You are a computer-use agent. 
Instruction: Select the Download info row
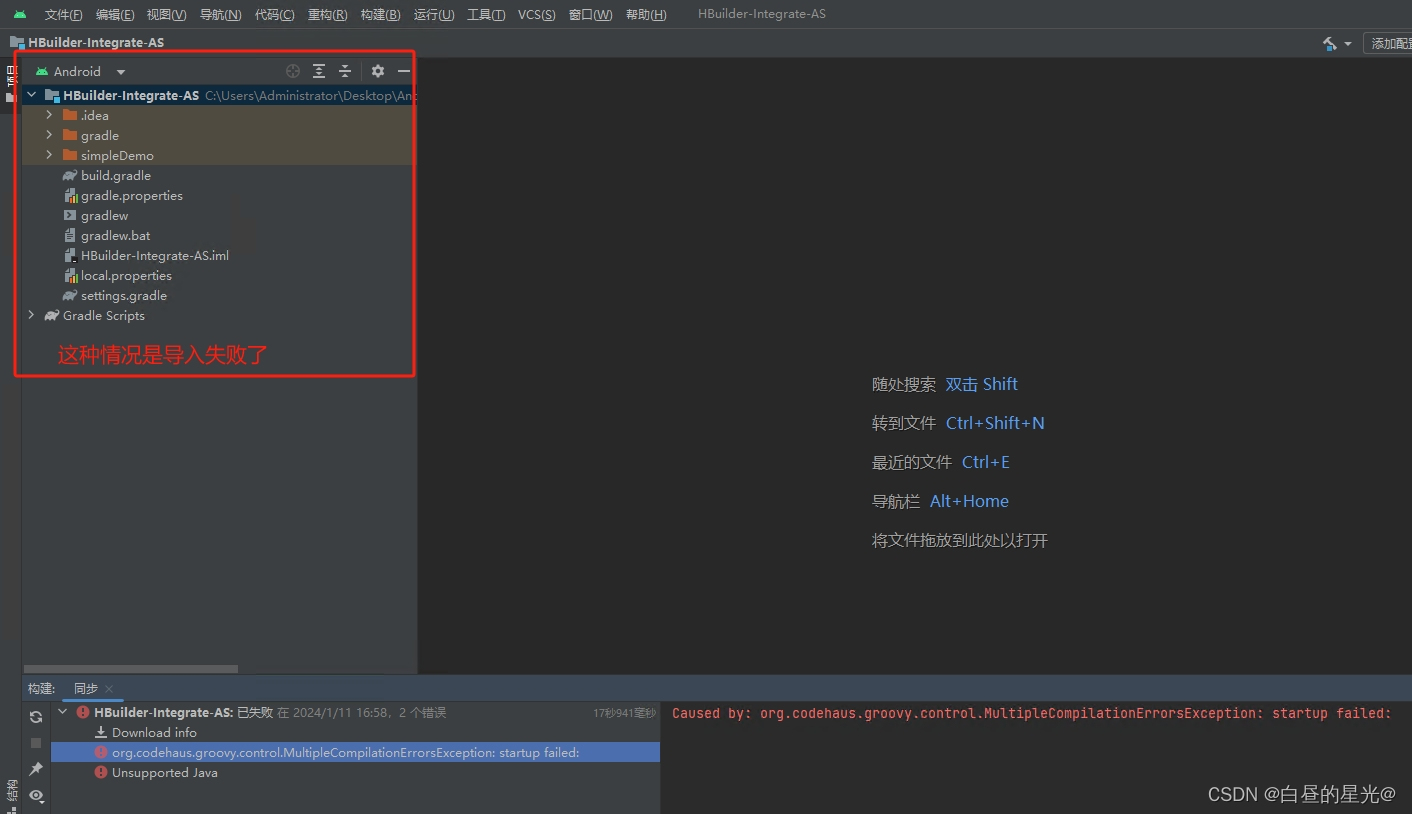click(x=355, y=732)
